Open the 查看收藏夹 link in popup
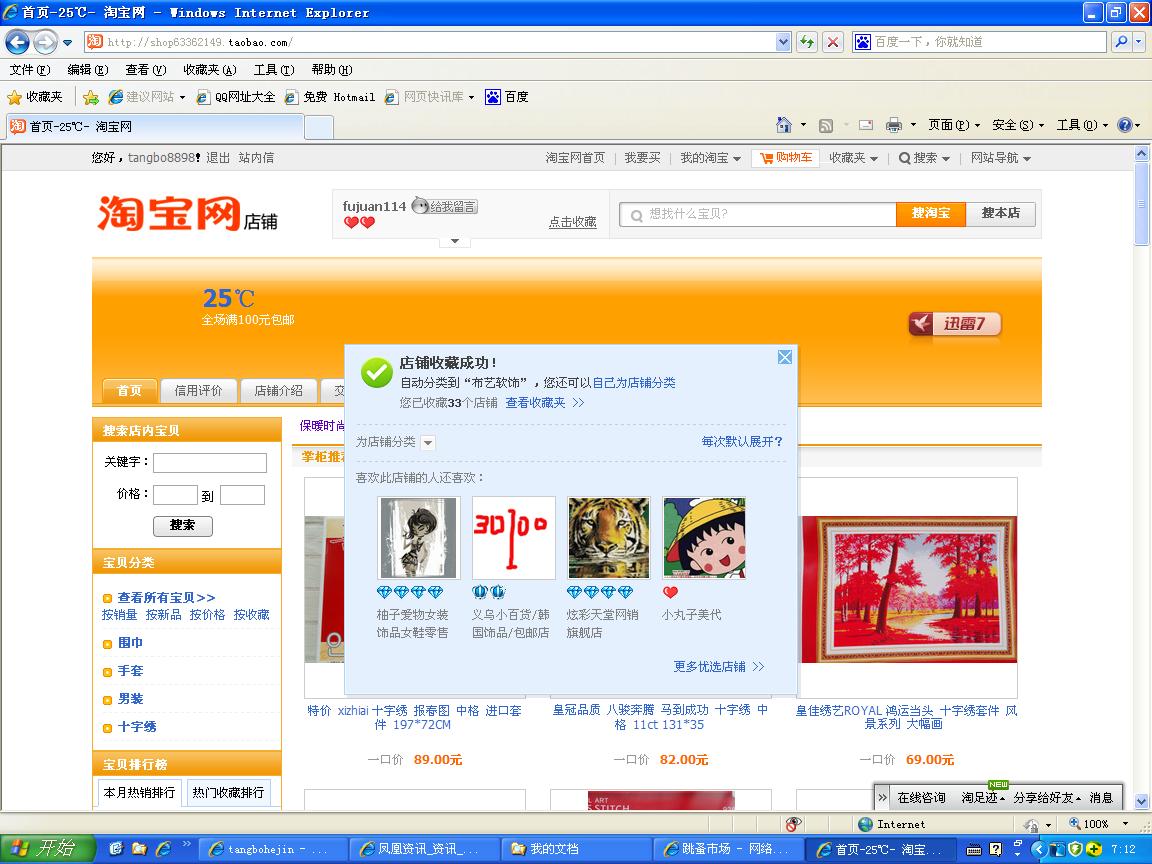 (x=536, y=403)
